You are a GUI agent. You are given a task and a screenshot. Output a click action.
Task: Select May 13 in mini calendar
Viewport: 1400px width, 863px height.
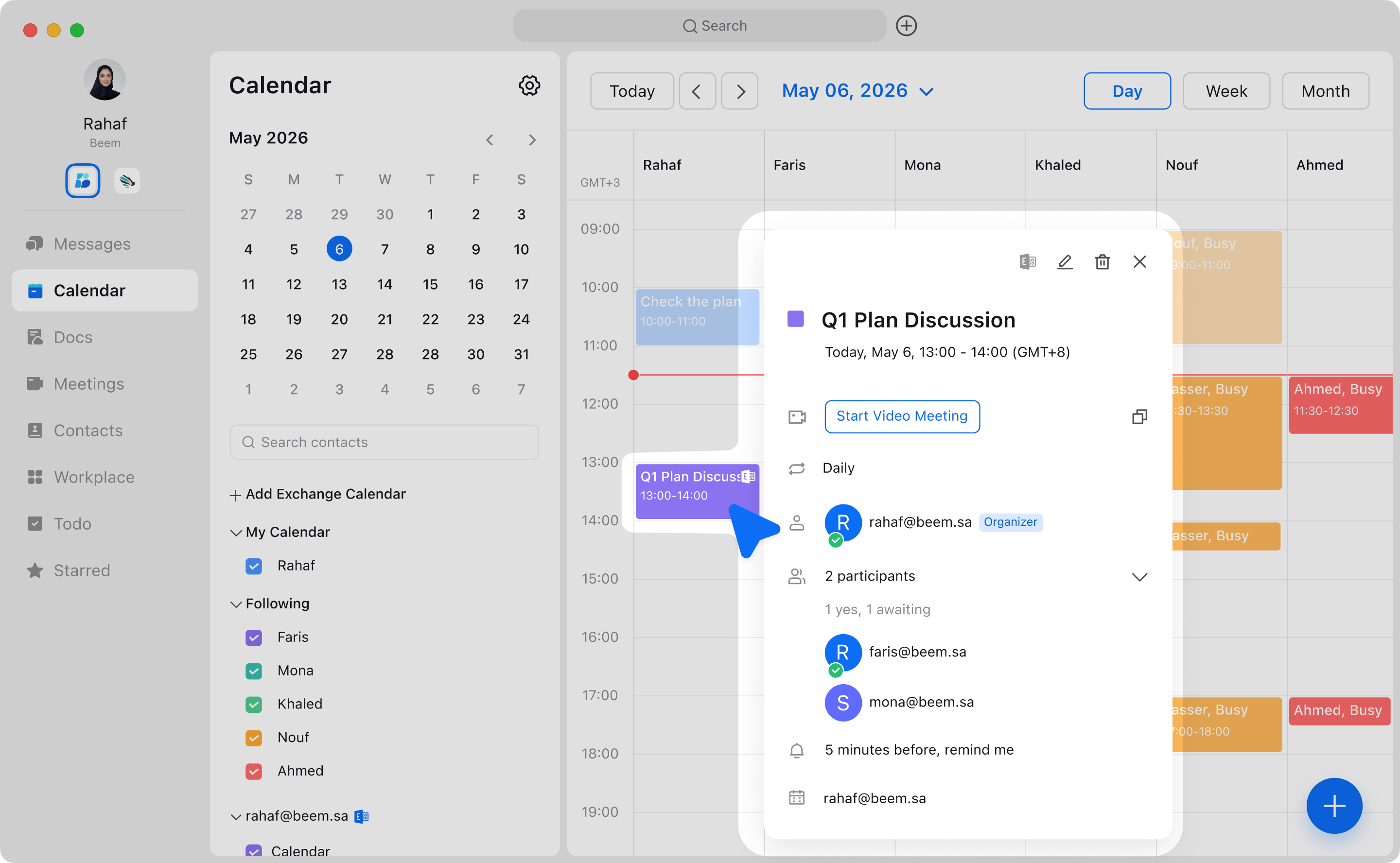pos(339,284)
